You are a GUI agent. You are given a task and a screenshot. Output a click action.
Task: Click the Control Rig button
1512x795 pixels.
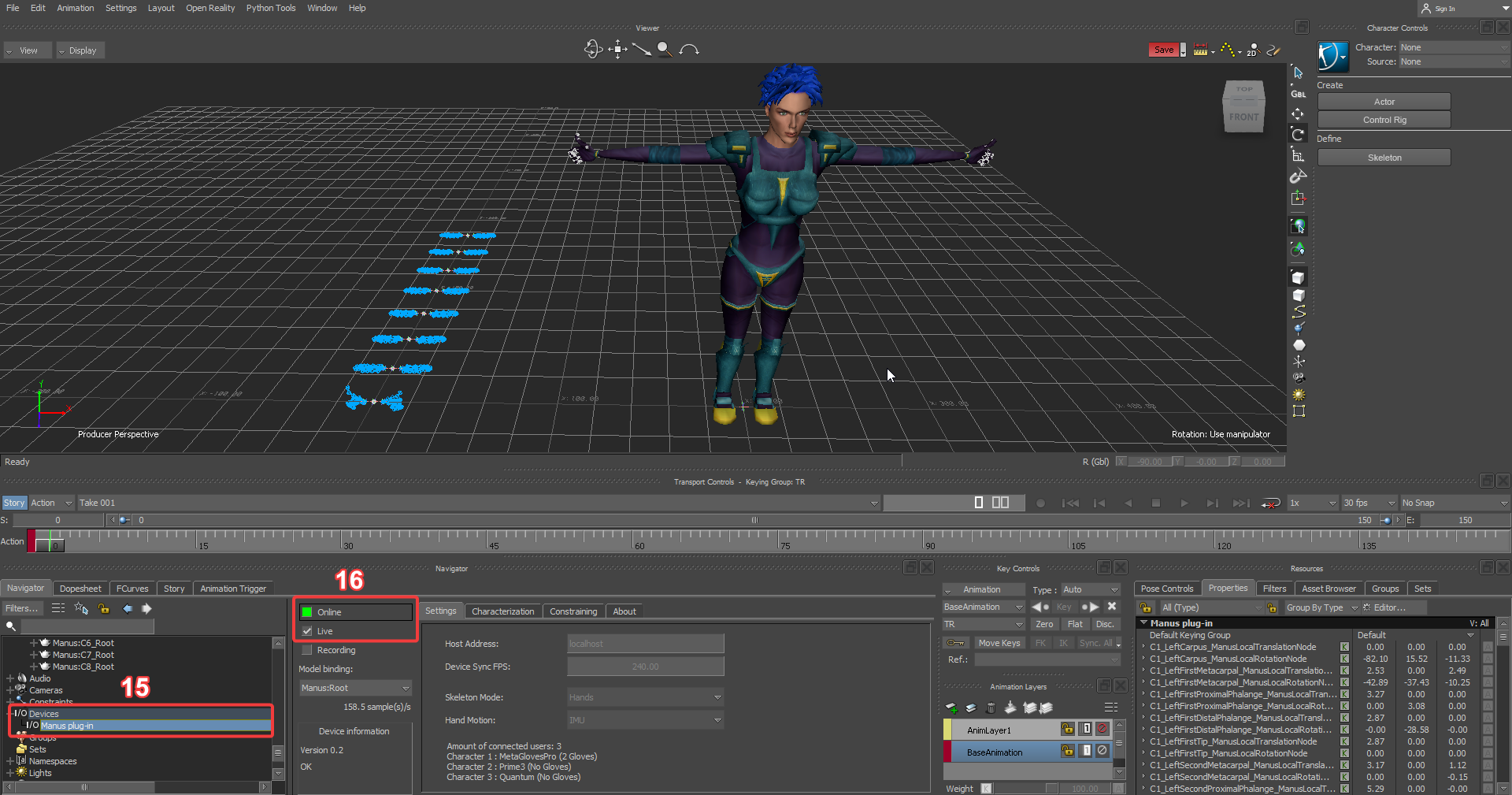click(1384, 120)
